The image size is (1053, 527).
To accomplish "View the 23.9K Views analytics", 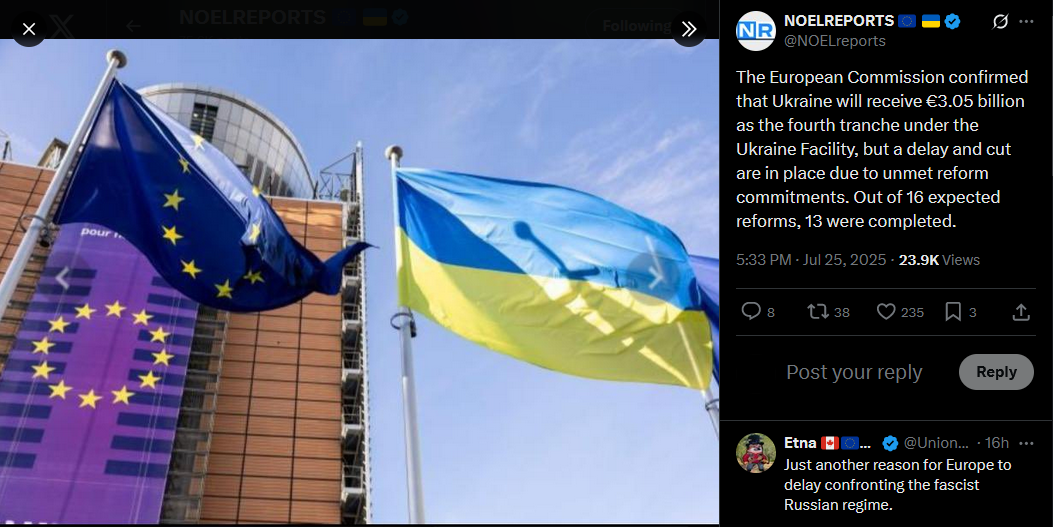I will [x=939, y=260].
